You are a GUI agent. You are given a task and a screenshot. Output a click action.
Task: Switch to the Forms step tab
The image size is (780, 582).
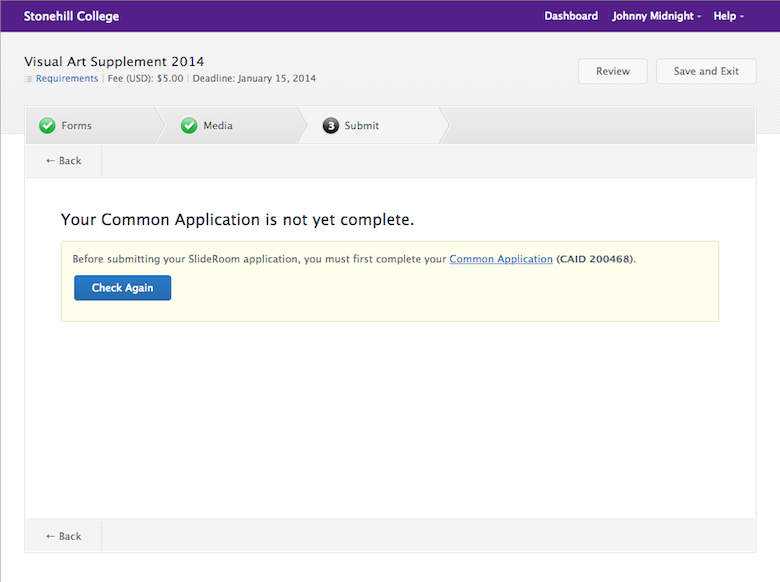point(95,125)
